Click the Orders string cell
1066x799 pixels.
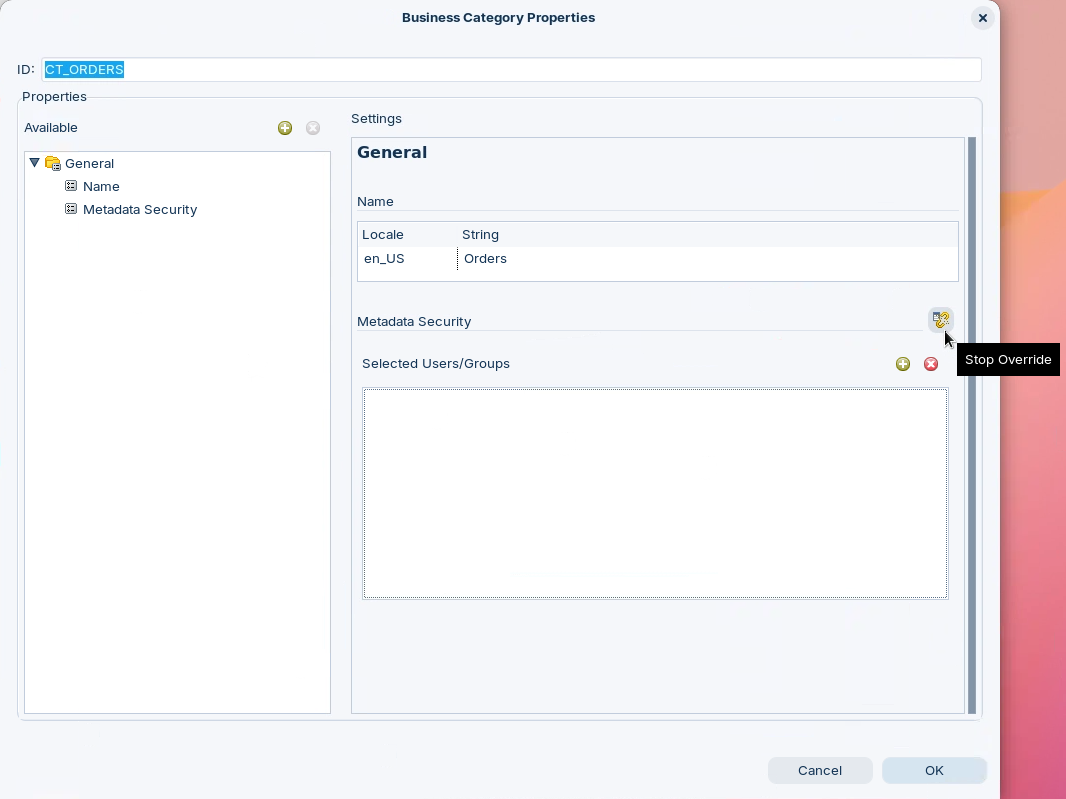coord(486,259)
